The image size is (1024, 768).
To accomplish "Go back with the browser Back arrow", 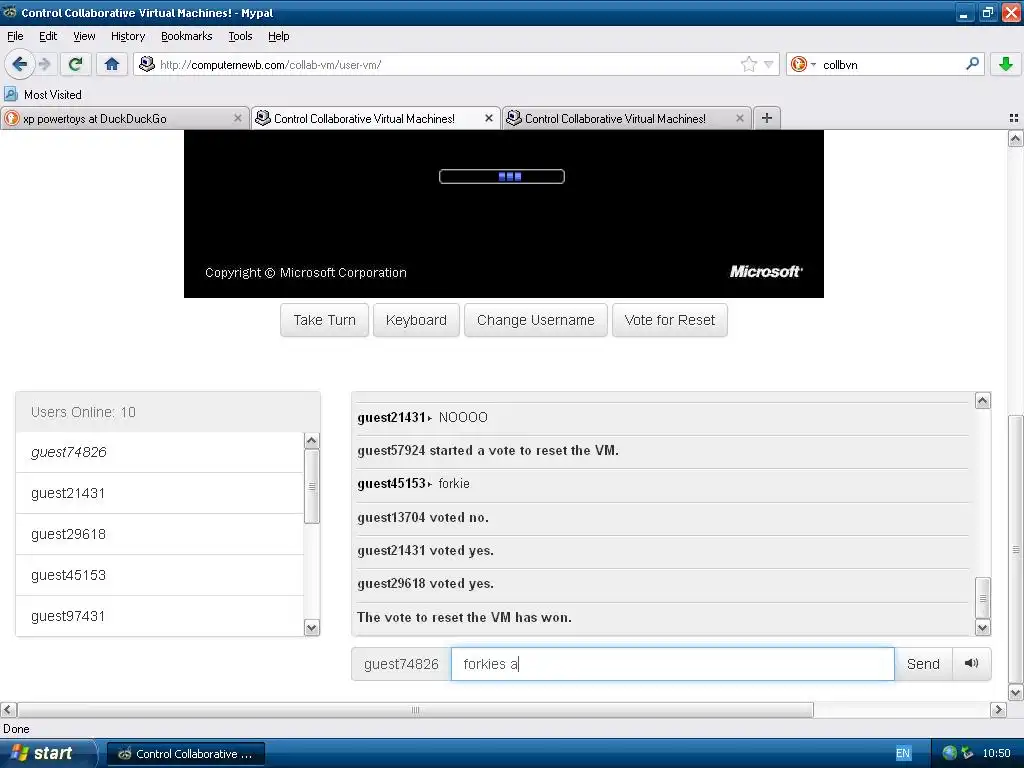I will click(x=19, y=64).
